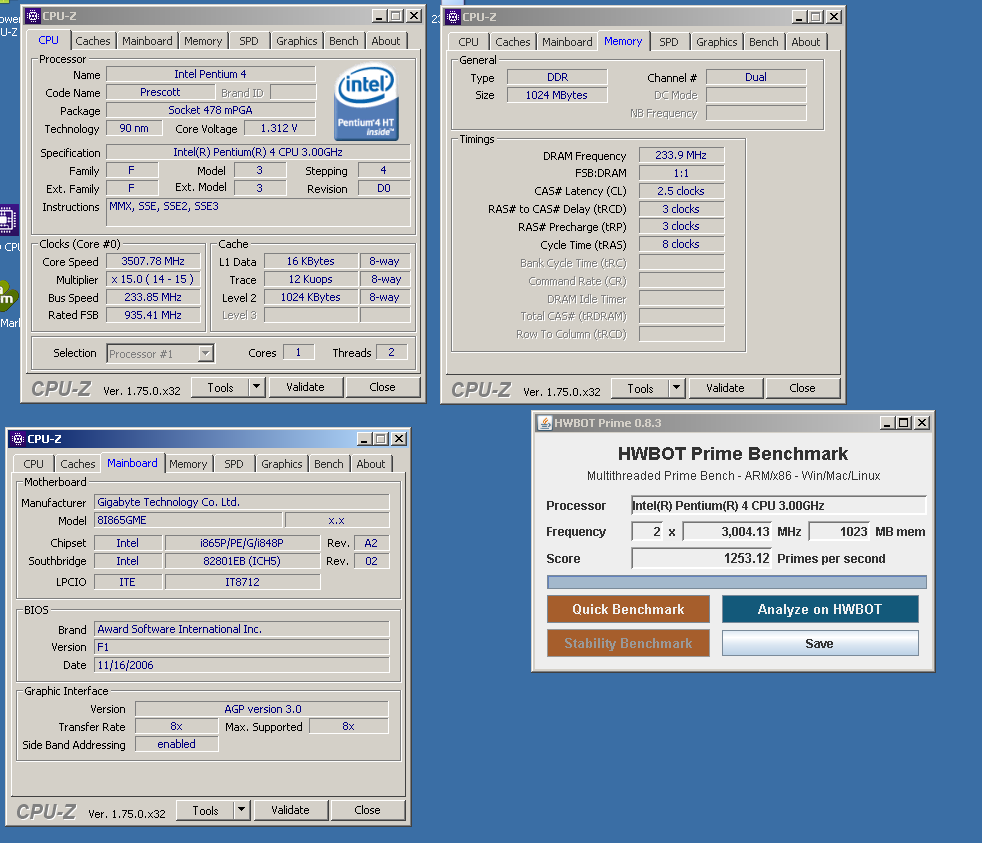
Task: Click the Core Voltage value 1.312 V
Action: coord(279,128)
